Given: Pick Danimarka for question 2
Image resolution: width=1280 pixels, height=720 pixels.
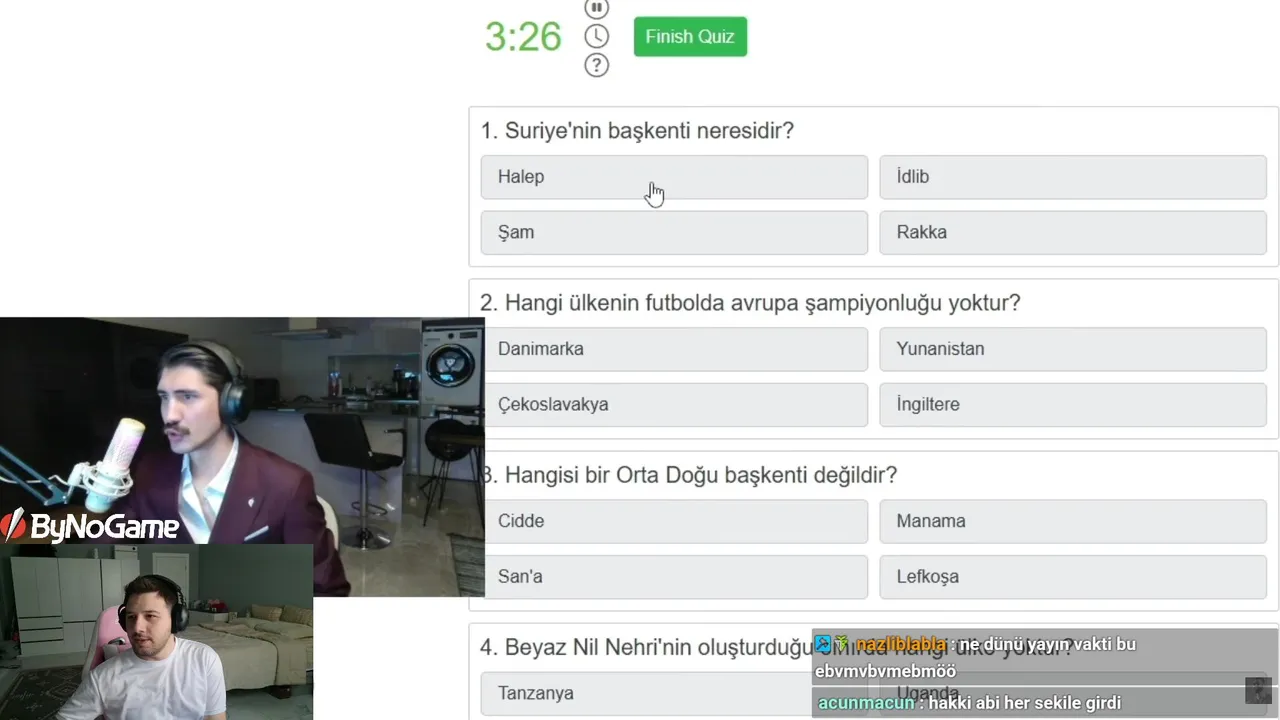Looking at the screenshot, I should [x=676, y=349].
